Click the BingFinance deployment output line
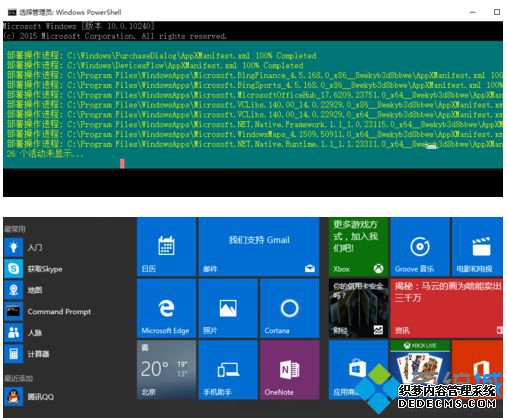This screenshot has height=418, width=507. click(x=255, y=75)
